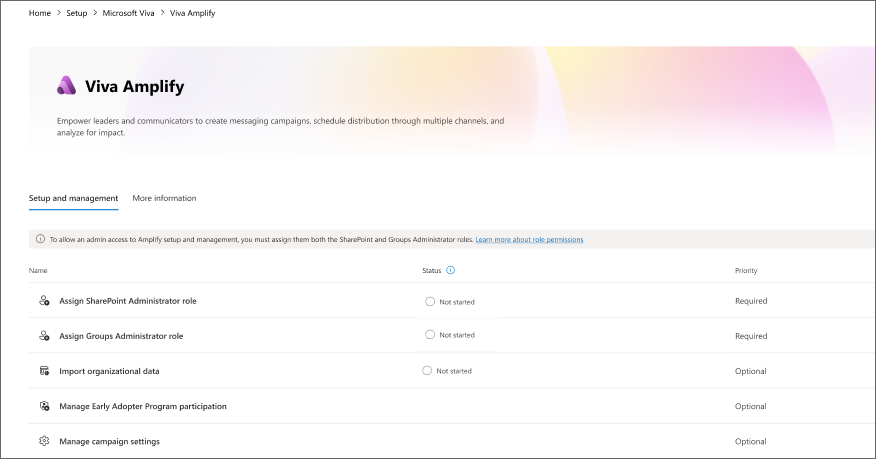
Task: Click the Viva Amplify breadcrumb item
Action: tap(192, 13)
